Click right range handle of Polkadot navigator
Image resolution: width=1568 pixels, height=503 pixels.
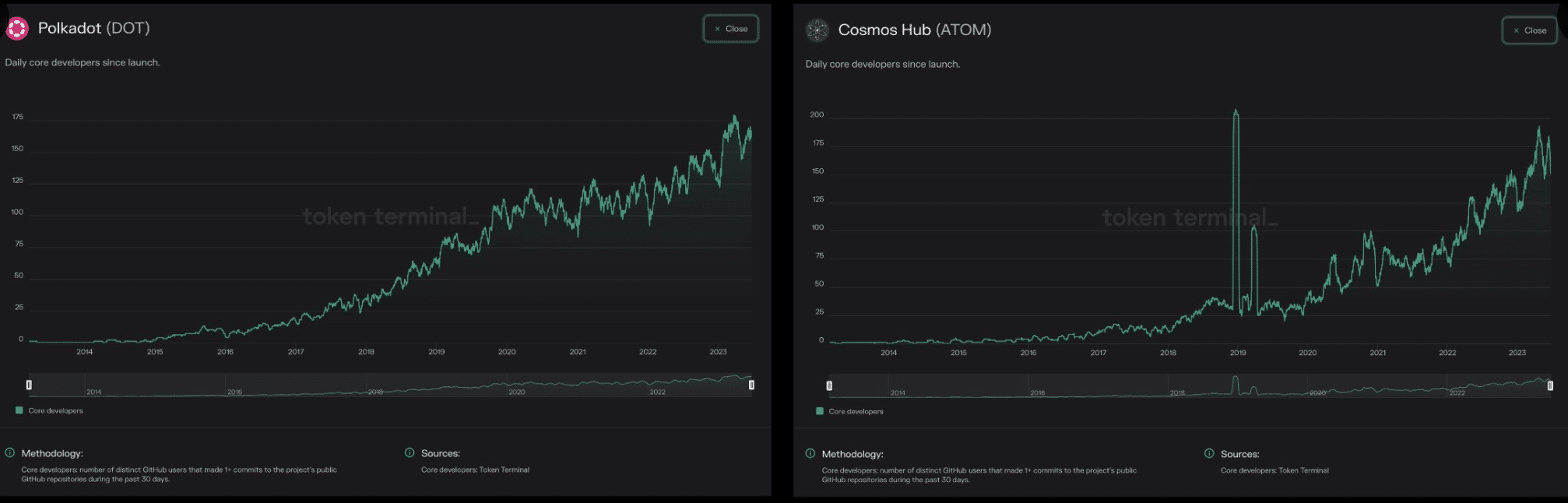click(x=751, y=385)
